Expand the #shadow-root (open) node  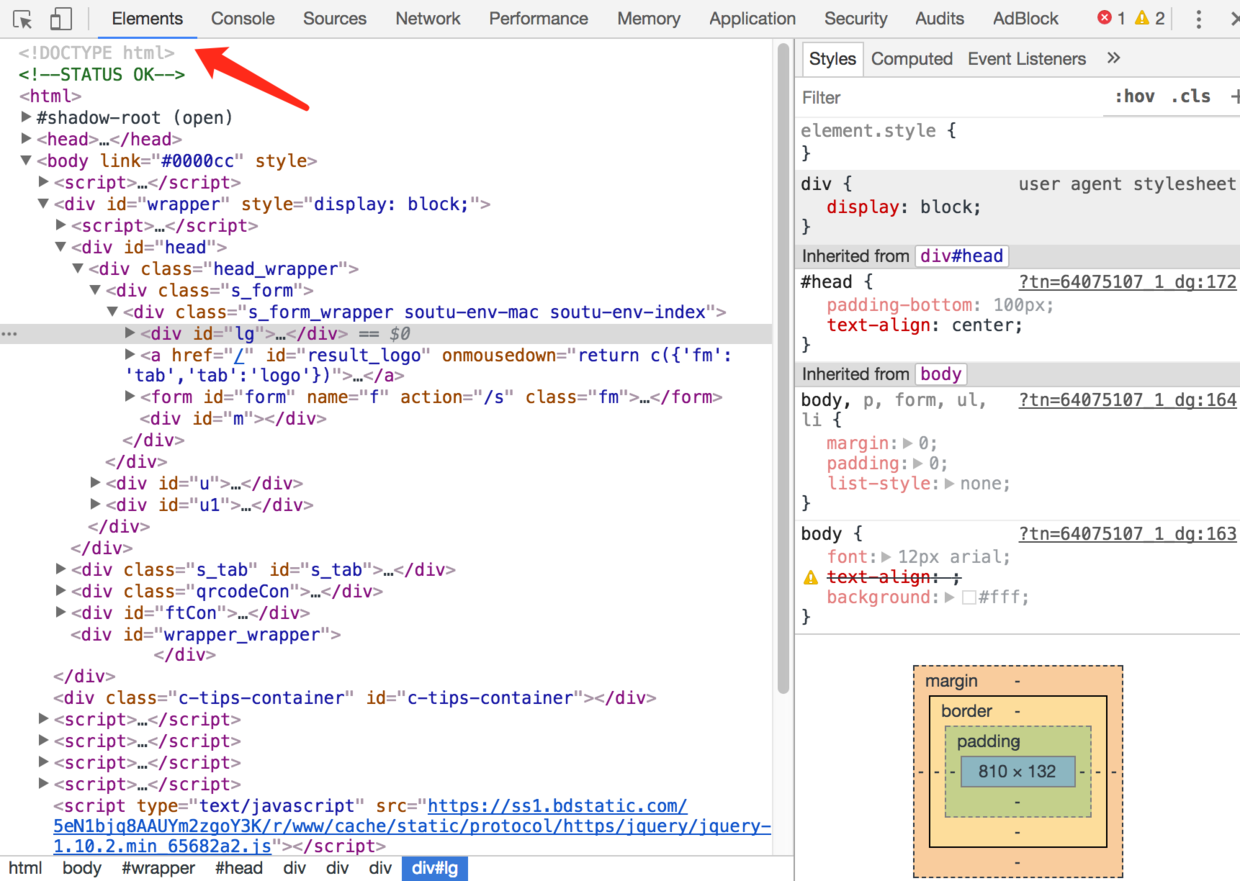(x=27, y=118)
